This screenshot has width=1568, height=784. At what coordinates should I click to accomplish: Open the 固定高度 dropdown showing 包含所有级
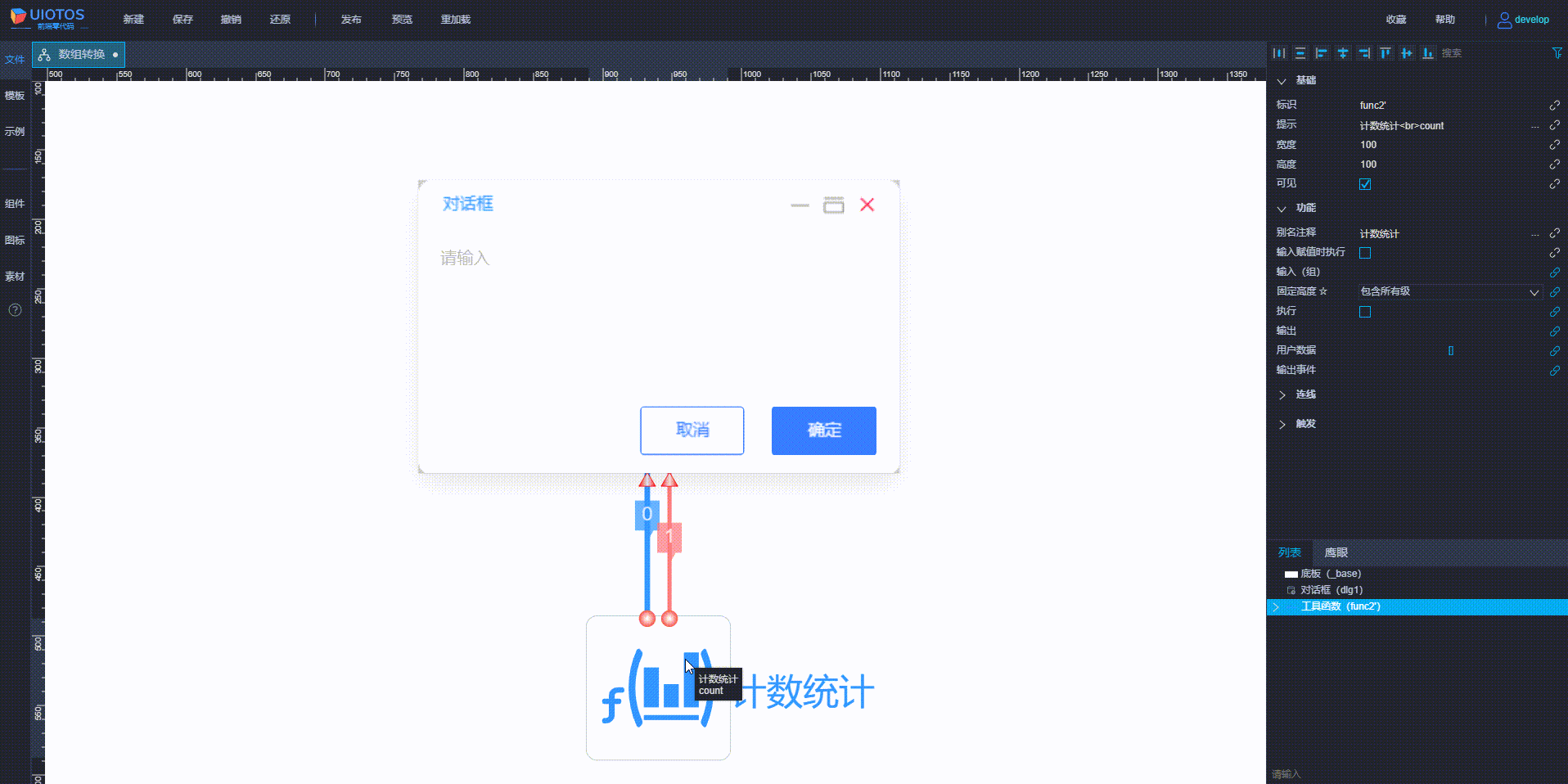[x=1449, y=291]
